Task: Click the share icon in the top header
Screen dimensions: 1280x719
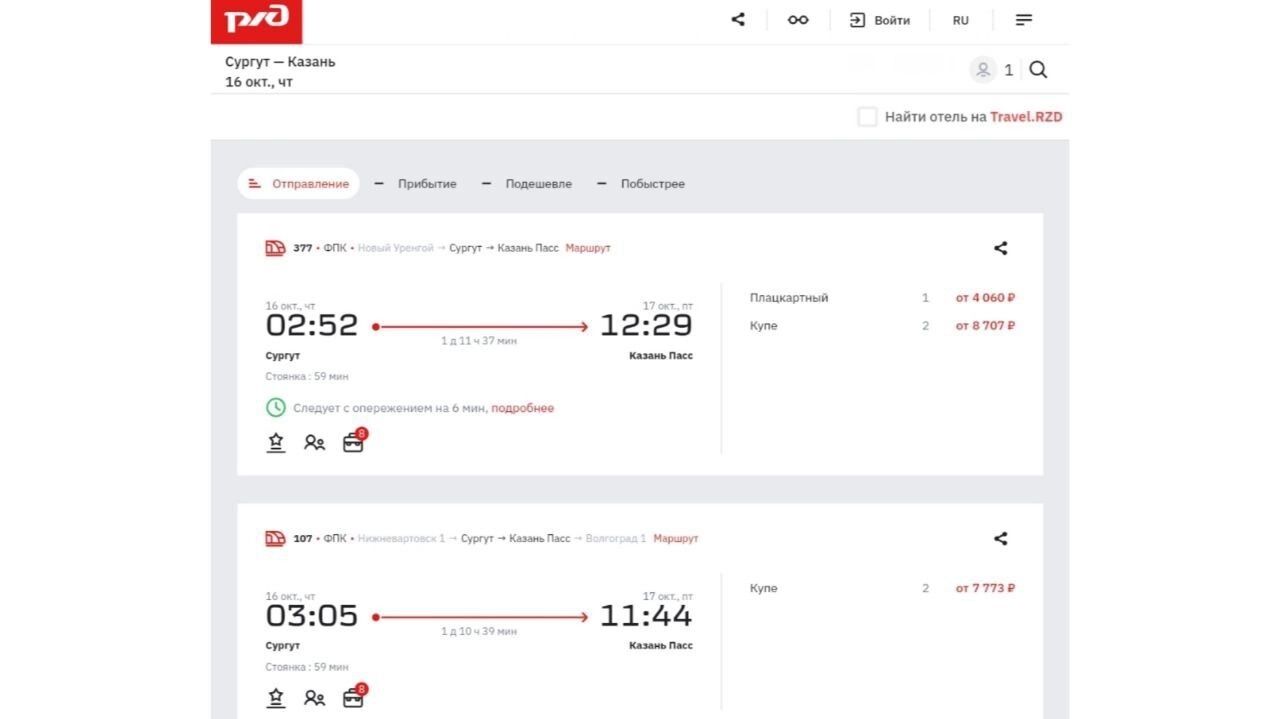Action: [738, 19]
